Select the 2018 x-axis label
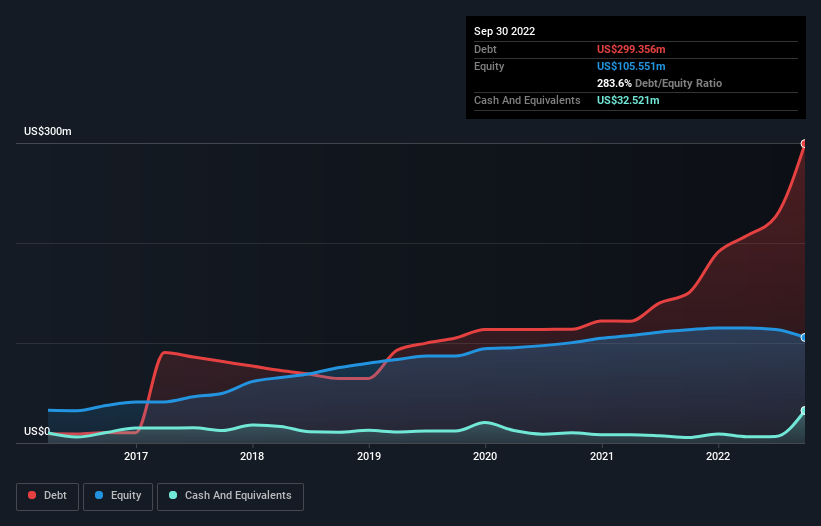This screenshot has width=821, height=526. 252,456
